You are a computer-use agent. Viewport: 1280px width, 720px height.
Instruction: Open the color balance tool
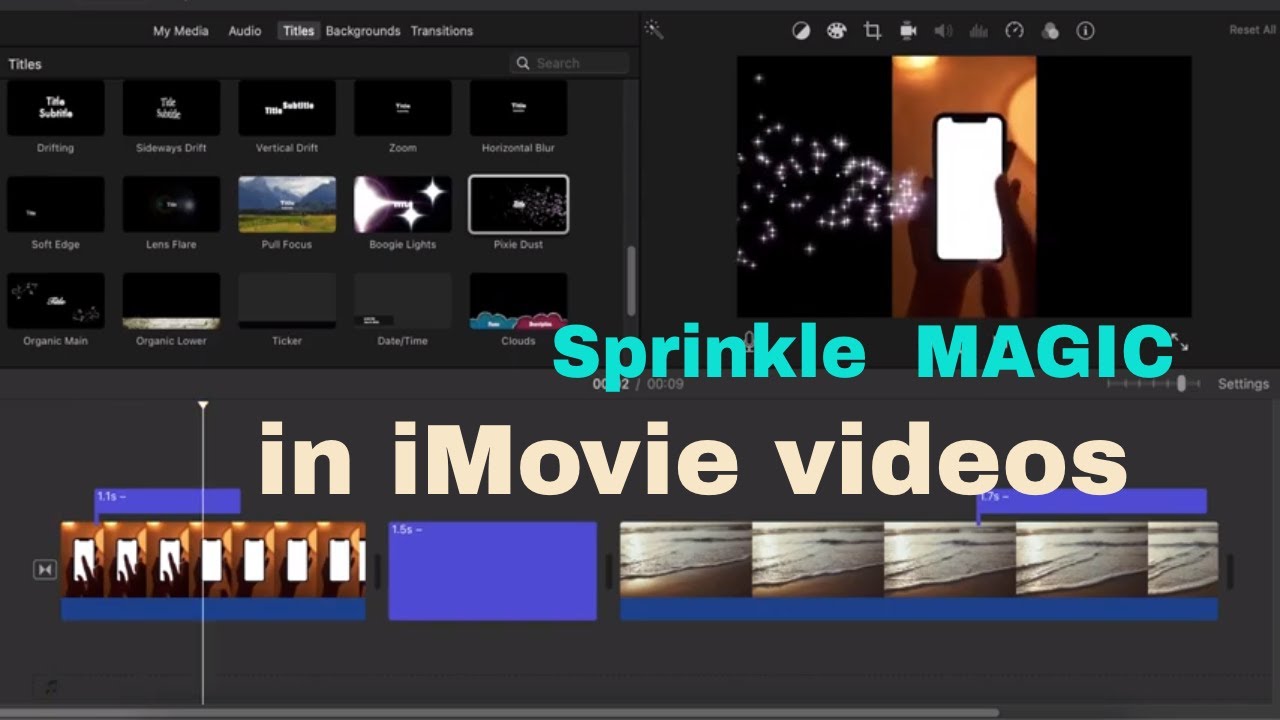tap(801, 31)
